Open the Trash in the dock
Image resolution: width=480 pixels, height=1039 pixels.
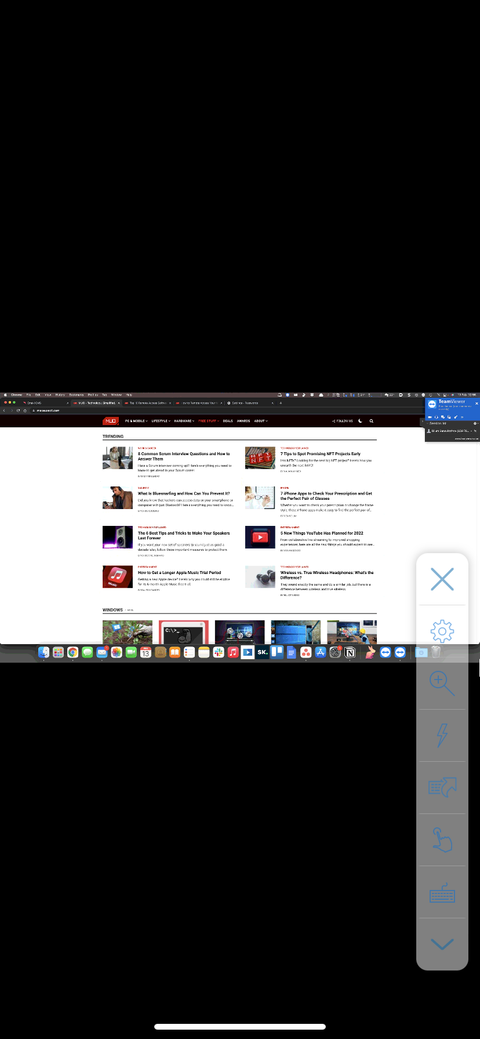coord(435,652)
